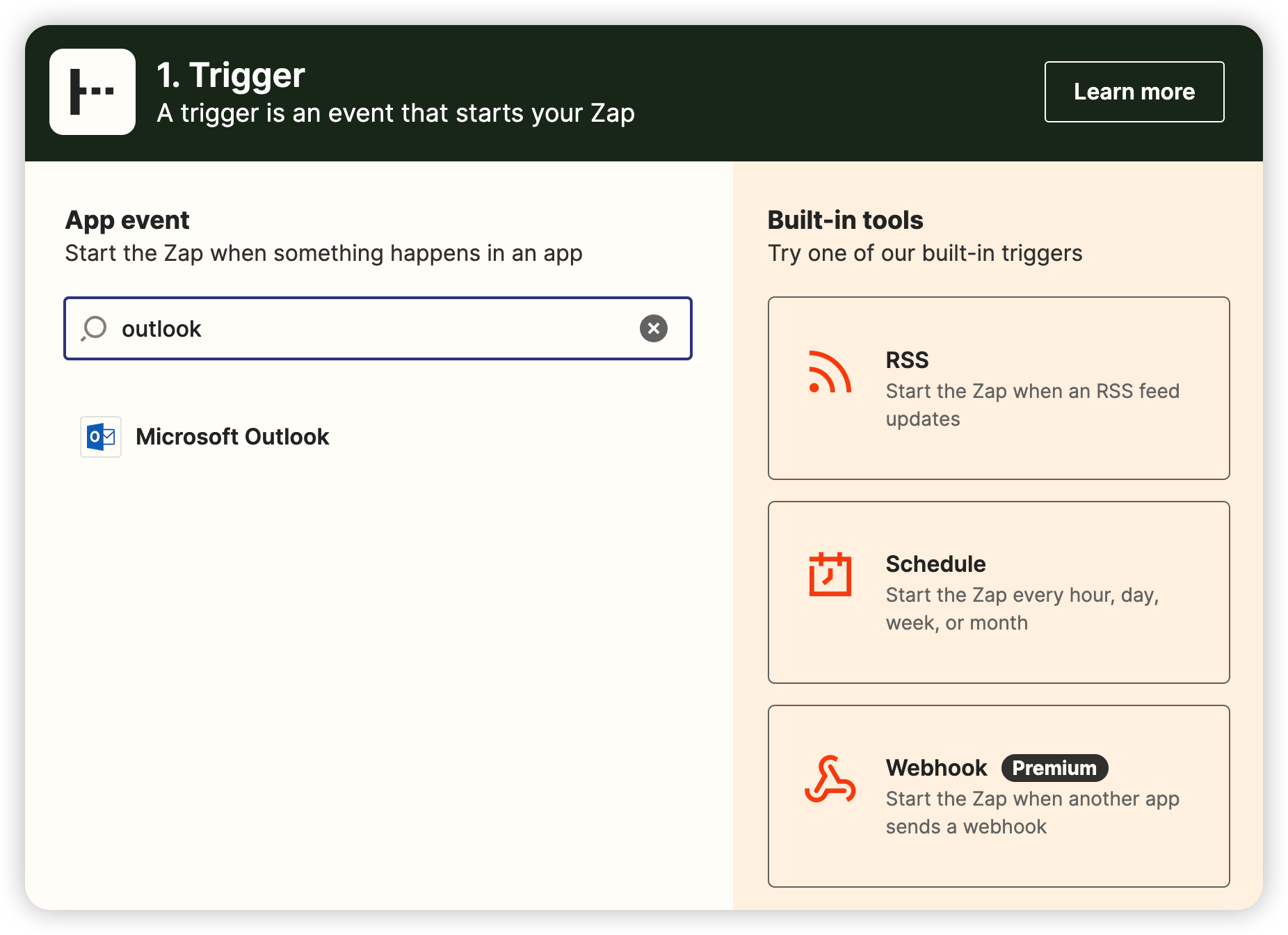Click the Webhook icon
This screenshot has width=1288, height=935.
(830, 779)
